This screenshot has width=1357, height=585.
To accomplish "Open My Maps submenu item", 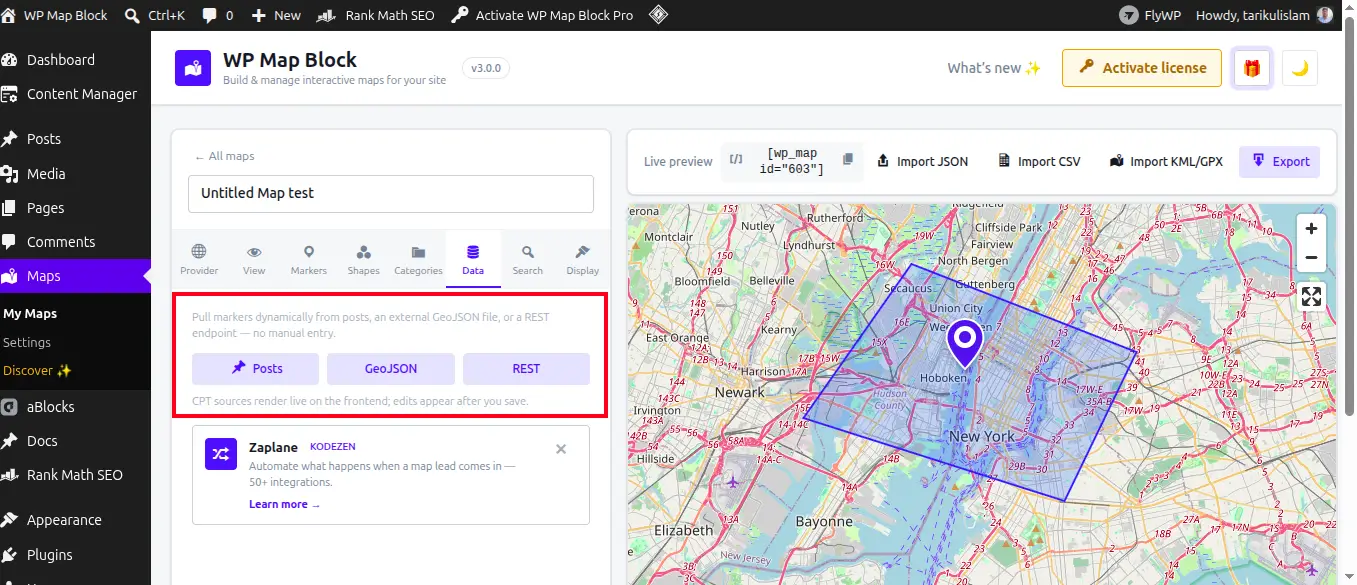I will click(x=30, y=314).
